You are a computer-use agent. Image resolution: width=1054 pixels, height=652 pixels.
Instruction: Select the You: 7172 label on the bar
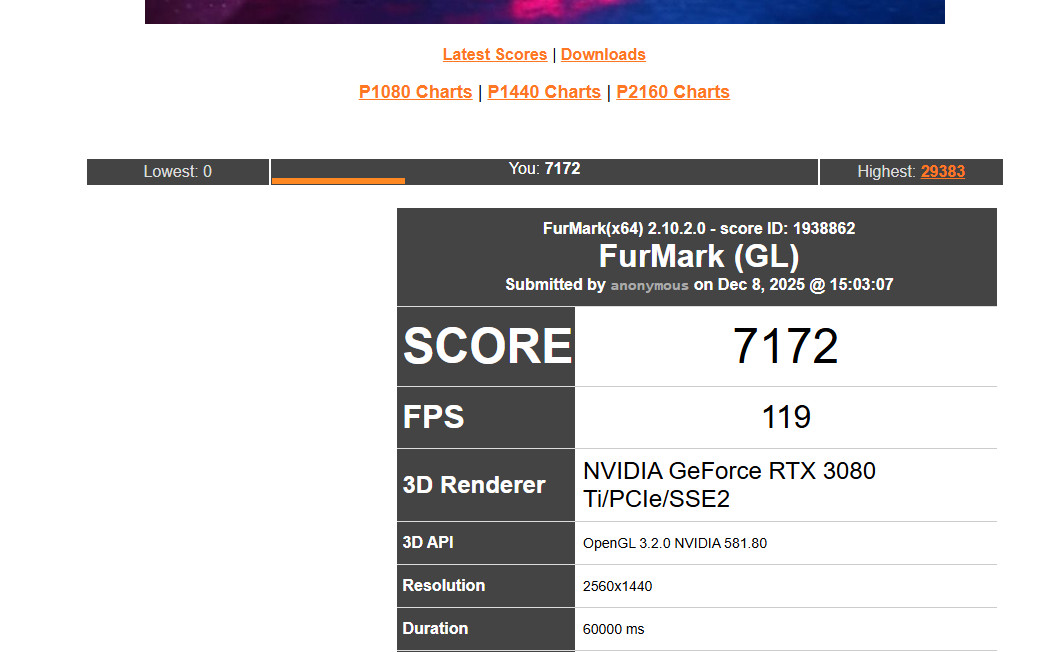(x=543, y=168)
